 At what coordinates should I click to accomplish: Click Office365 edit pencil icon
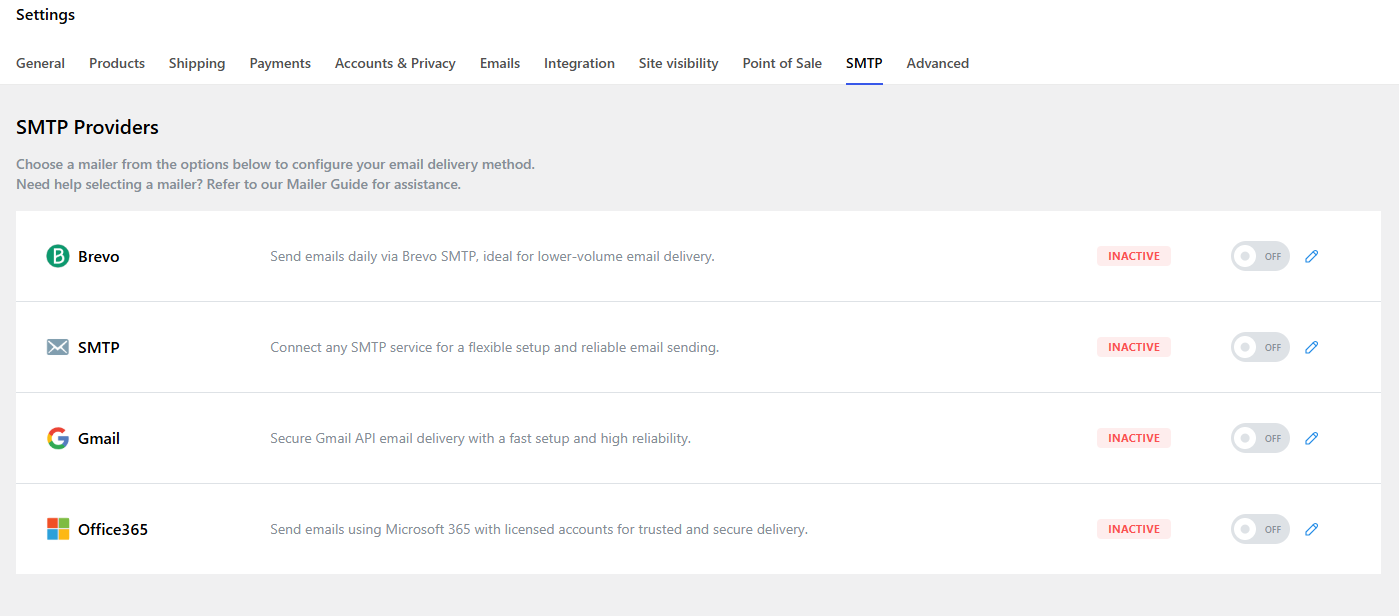[1312, 529]
